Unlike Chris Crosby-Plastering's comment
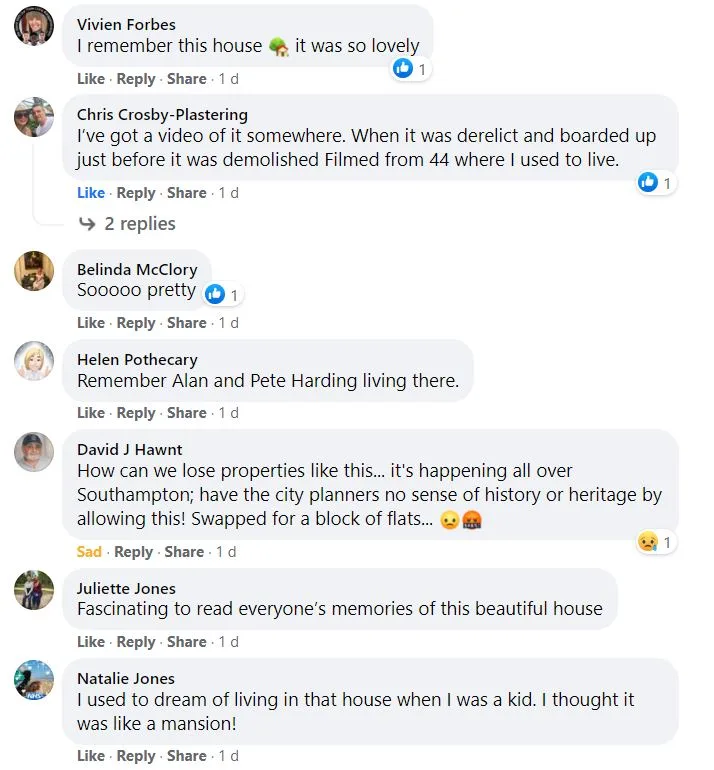This screenshot has height=770, width=714. (x=91, y=193)
